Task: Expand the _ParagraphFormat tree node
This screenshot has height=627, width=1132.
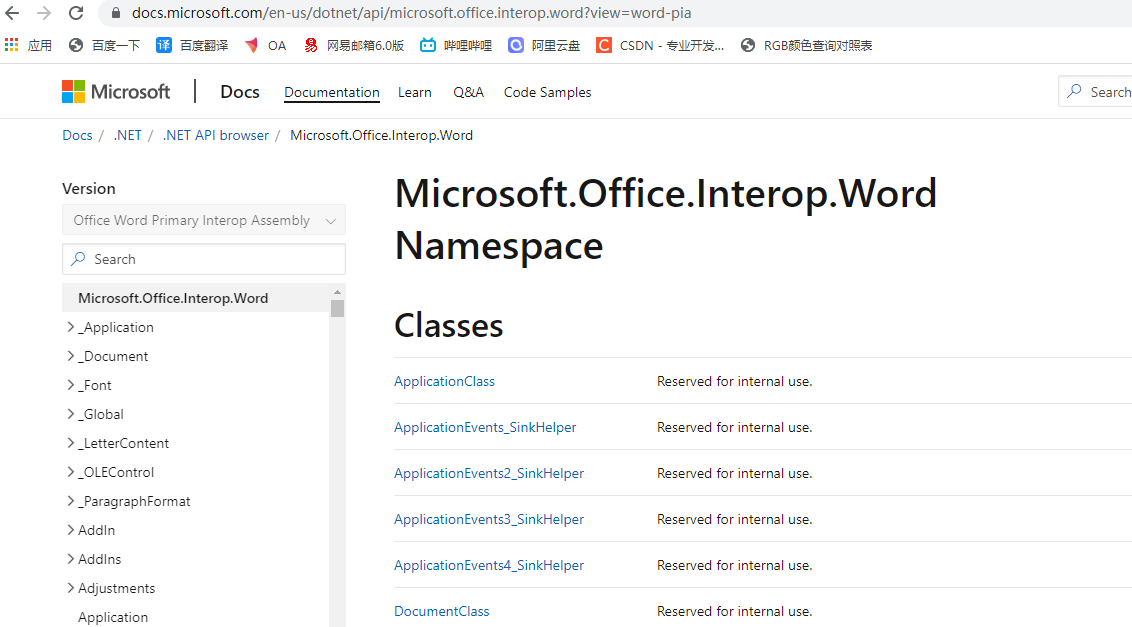Action: tap(71, 501)
